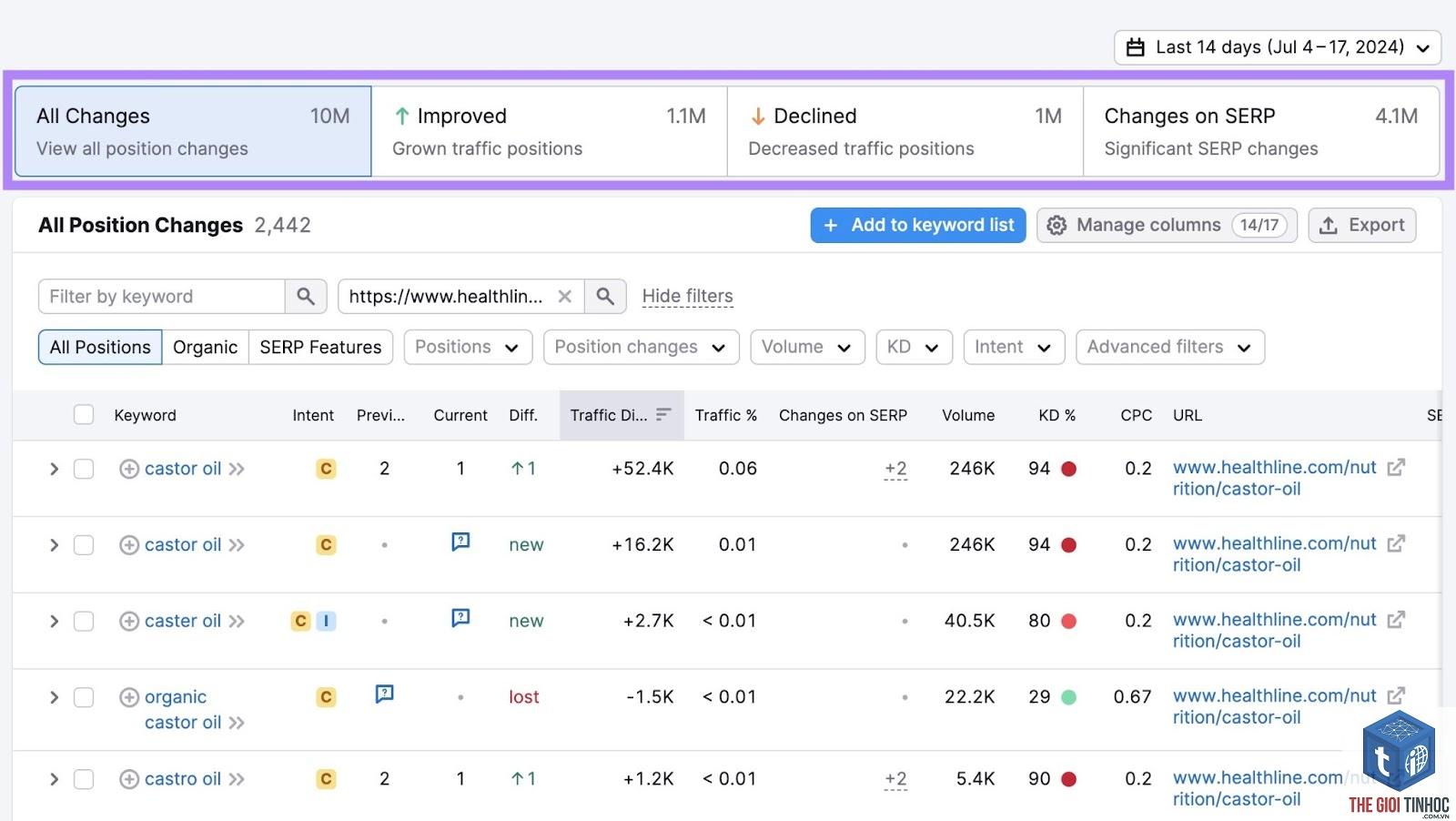The width and height of the screenshot is (1456, 821).
Task: Switch to All Positions view
Action: (100, 347)
